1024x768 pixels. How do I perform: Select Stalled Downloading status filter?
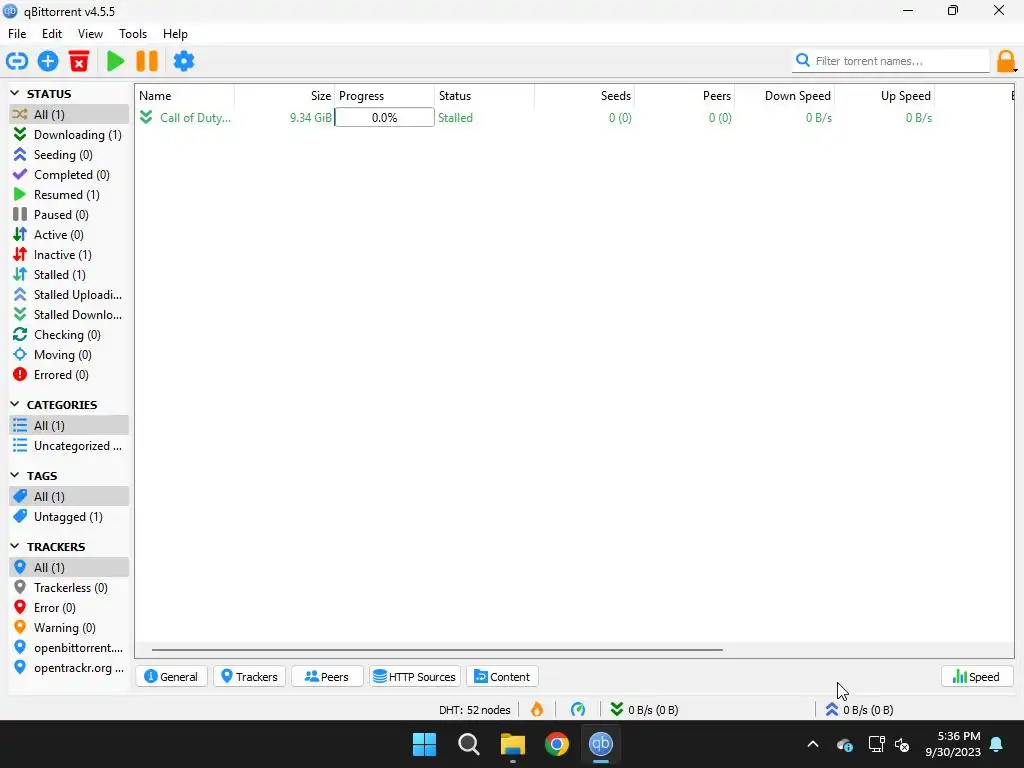tap(69, 315)
